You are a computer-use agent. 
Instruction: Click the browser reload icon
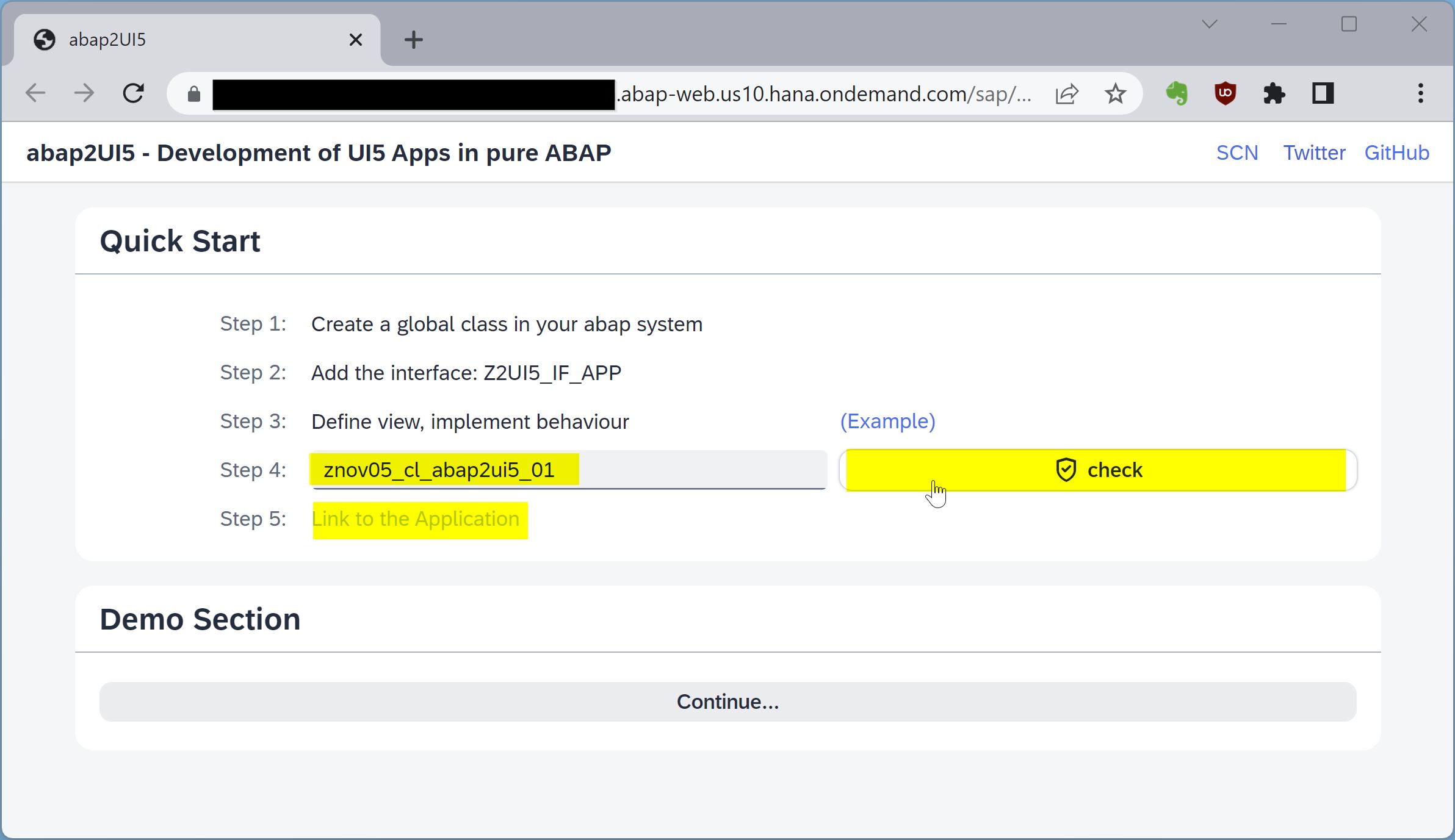133,93
